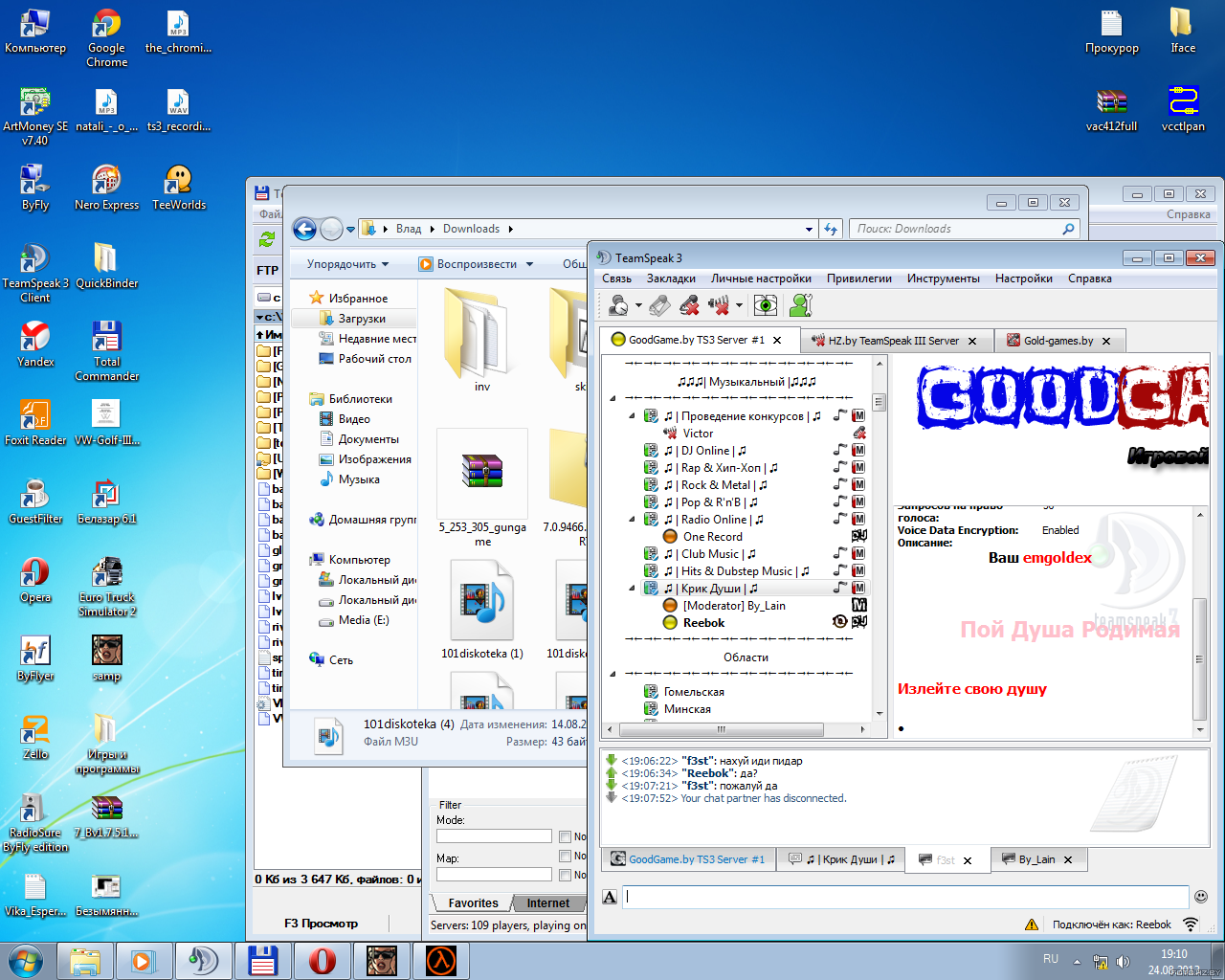Image resolution: width=1225 pixels, height=980 pixels.
Task: Open the away status dropdown arrow
Action: click(638, 306)
